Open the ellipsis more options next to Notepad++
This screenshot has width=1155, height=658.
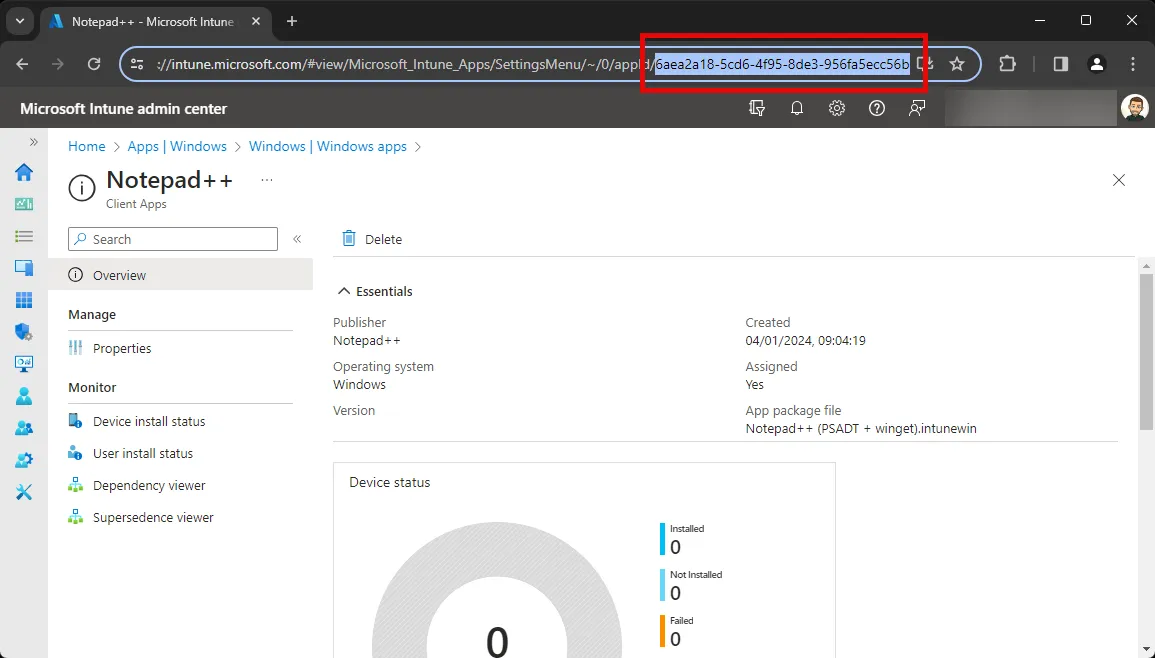point(267,180)
